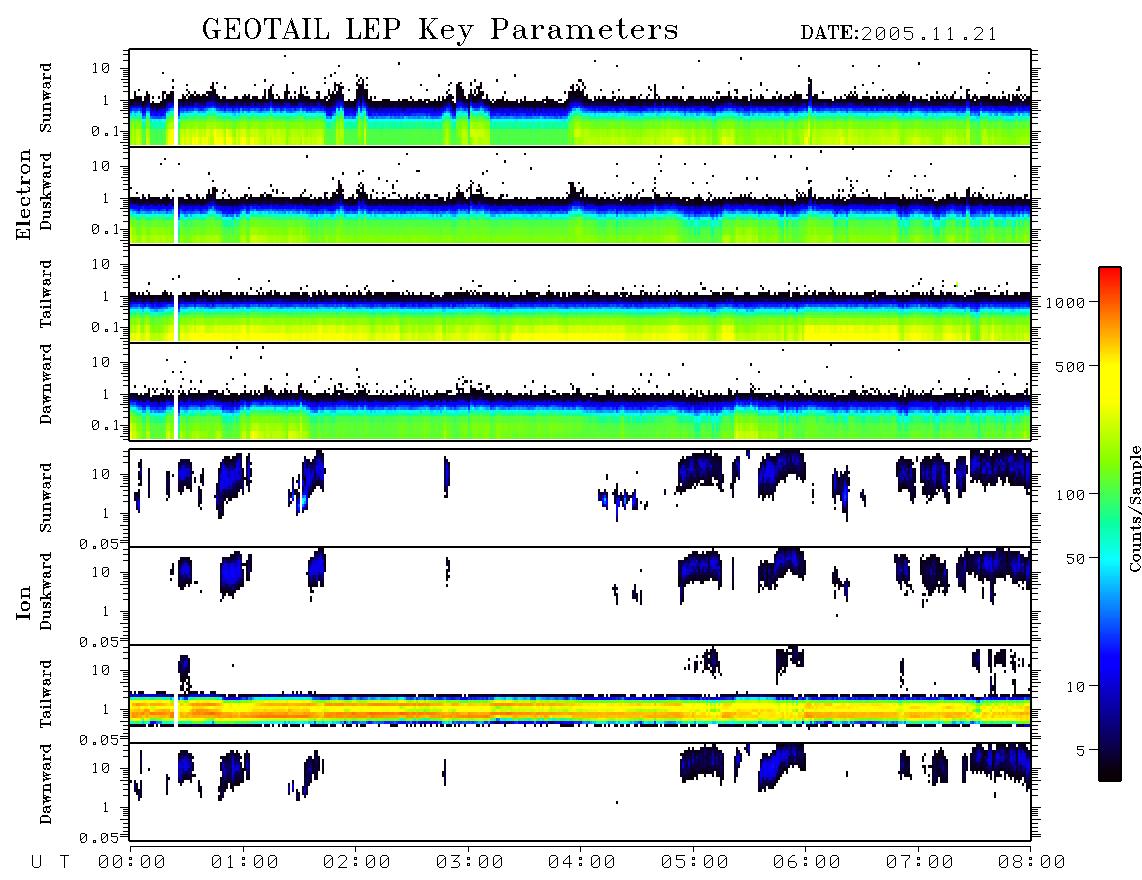Click the 100 colorbar tick label
Viewport: 1142px width, 880px height.
1070,495
